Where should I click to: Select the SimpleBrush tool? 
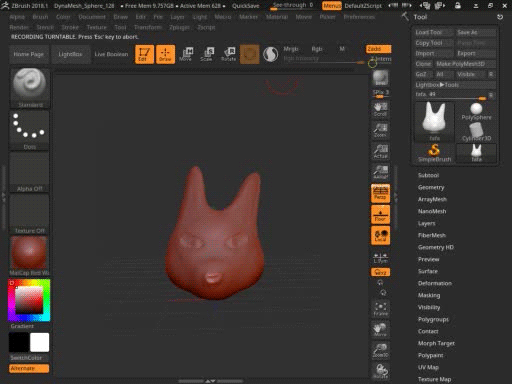coord(434,153)
